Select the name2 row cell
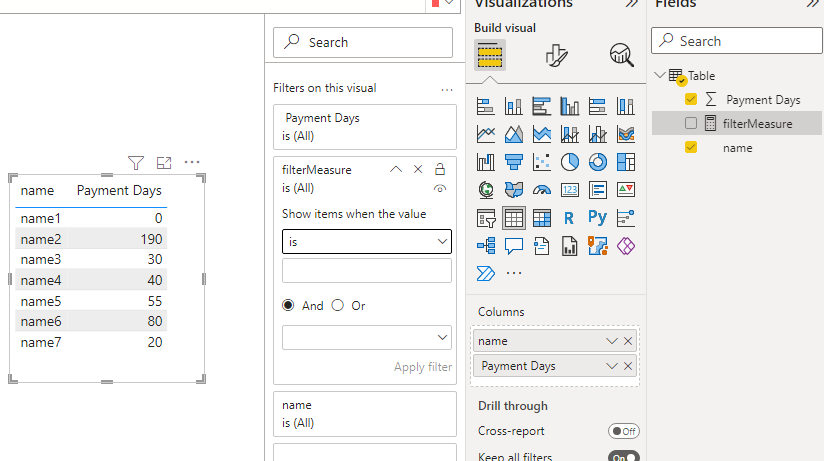824x461 pixels. (x=41, y=239)
